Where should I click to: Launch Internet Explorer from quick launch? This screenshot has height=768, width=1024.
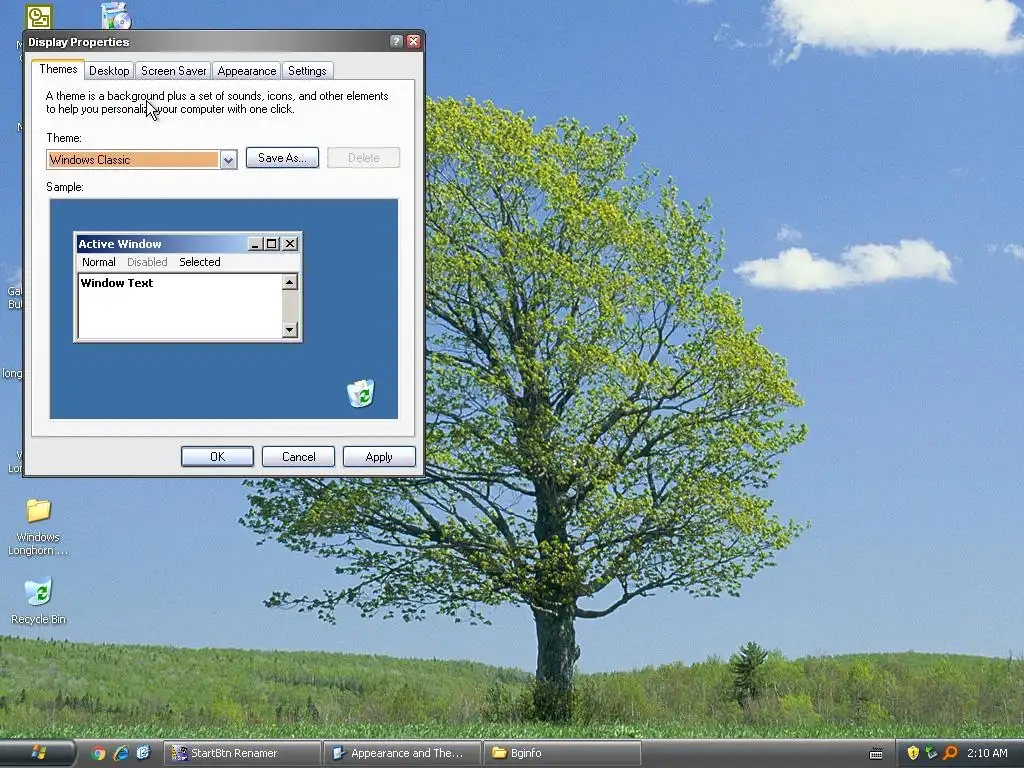121,753
